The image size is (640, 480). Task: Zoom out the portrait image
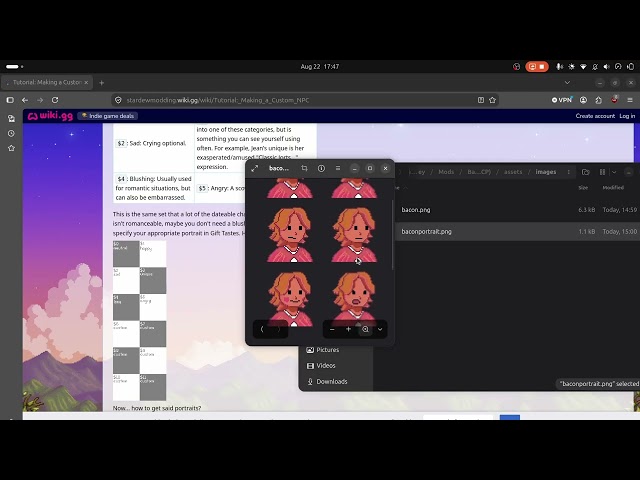point(332,329)
